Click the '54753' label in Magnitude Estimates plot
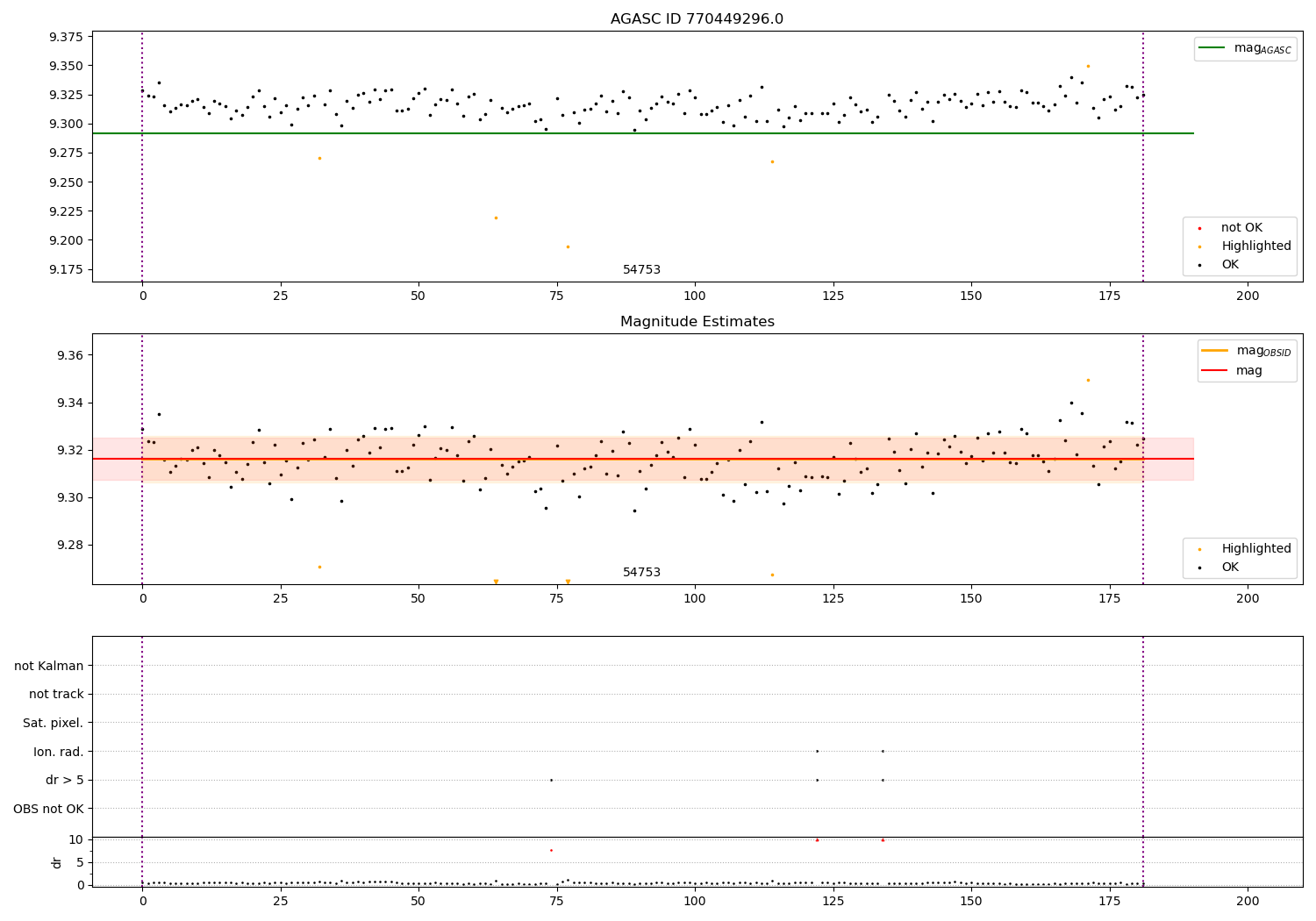The image size is (1316, 921). click(641, 573)
